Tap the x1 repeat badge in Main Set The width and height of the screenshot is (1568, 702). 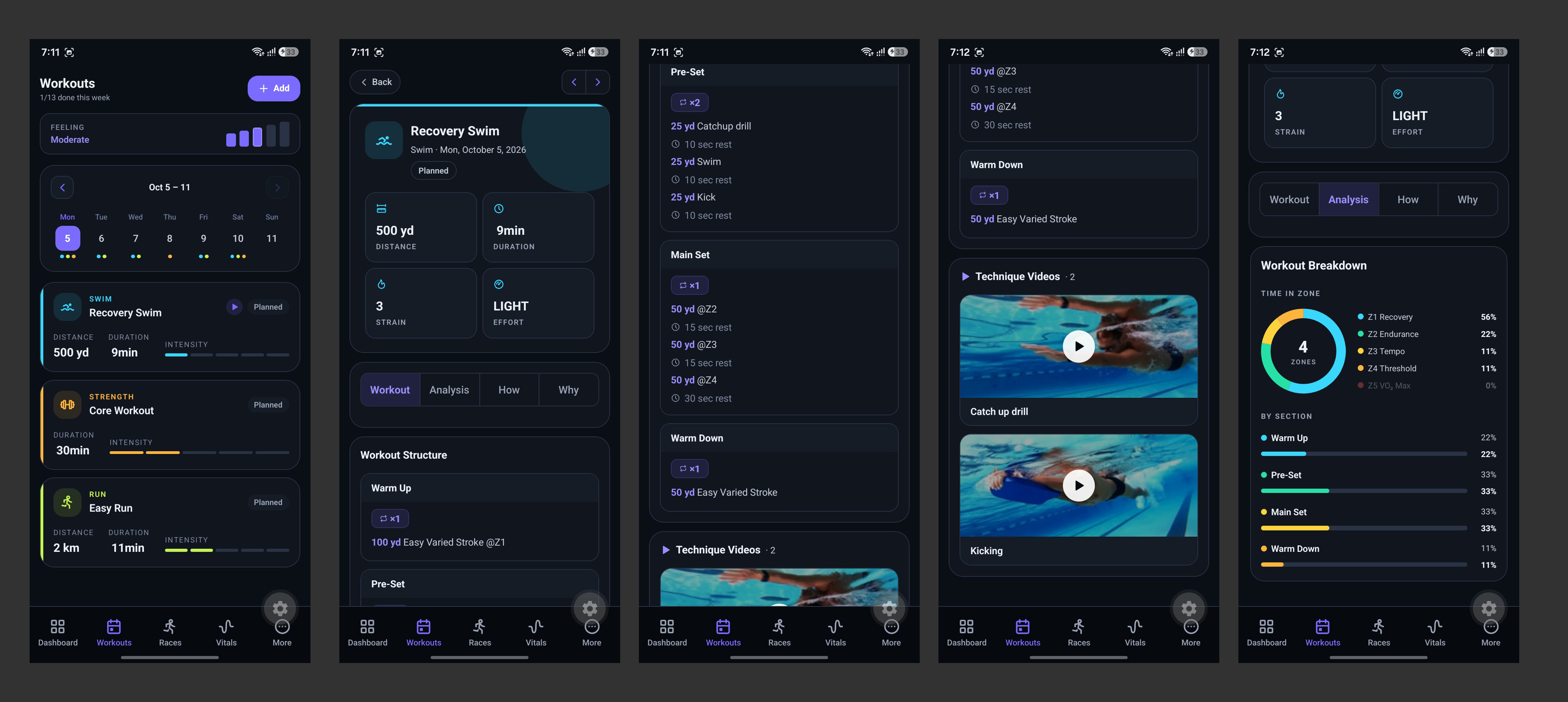pos(690,285)
